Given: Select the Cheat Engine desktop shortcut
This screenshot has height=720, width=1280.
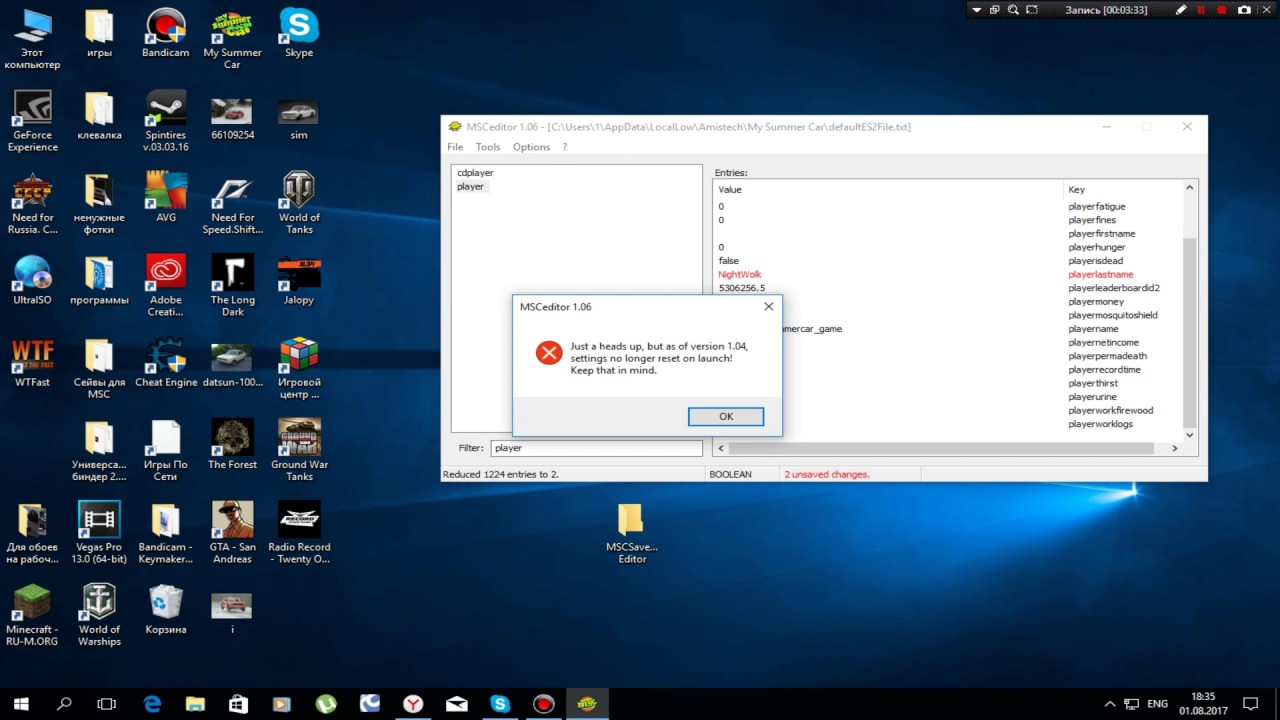Looking at the screenshot, I should (166, 363).
